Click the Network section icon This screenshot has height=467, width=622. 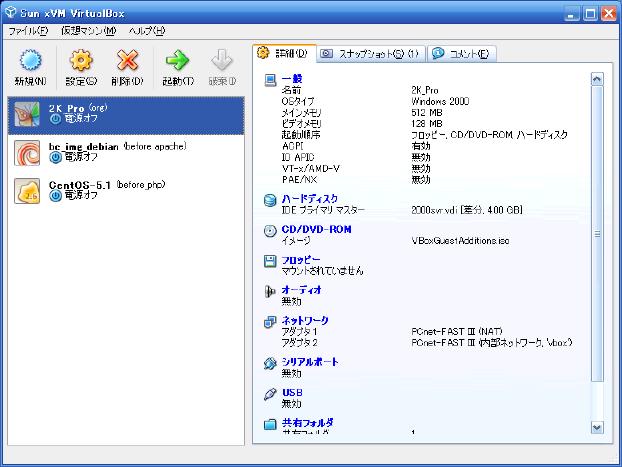[270, 322]
